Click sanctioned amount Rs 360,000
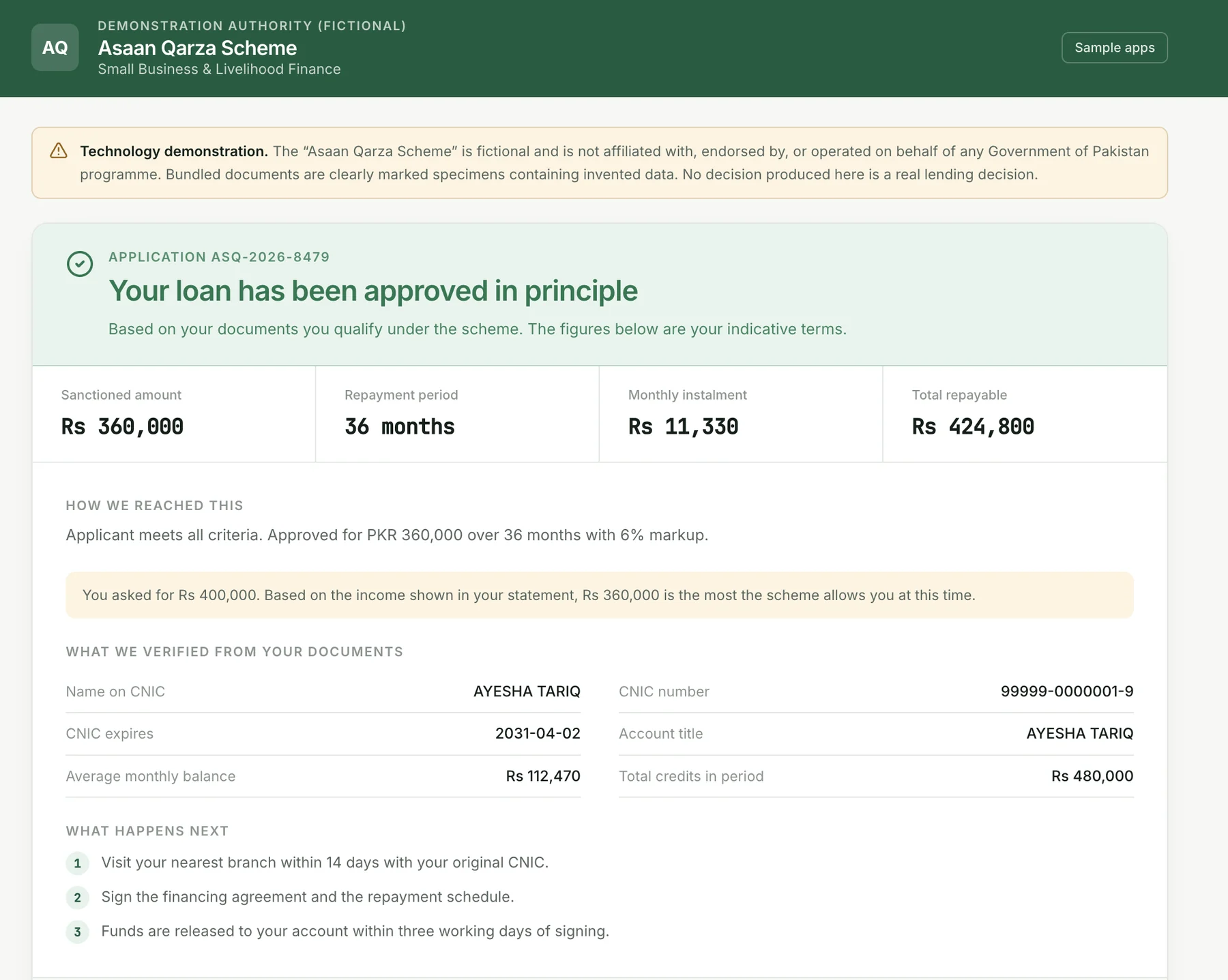 (x=122, y=427)
